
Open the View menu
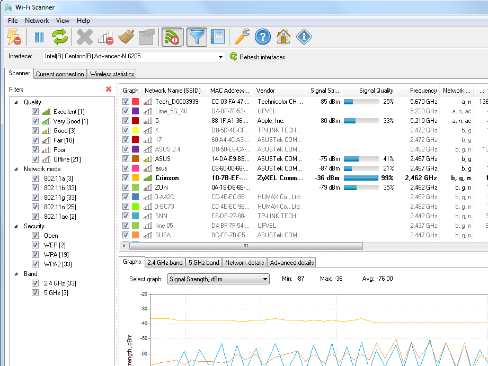pos(63,21)
